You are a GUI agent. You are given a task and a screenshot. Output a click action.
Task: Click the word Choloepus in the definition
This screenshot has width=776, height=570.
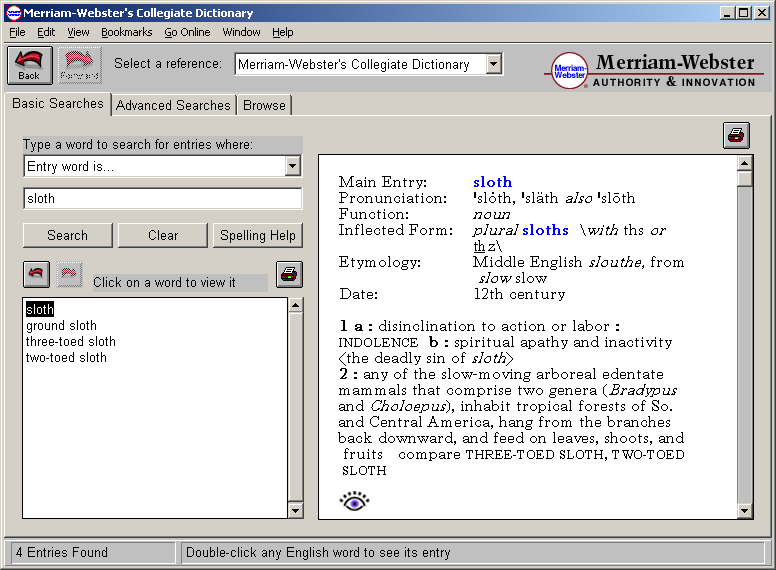408,406
